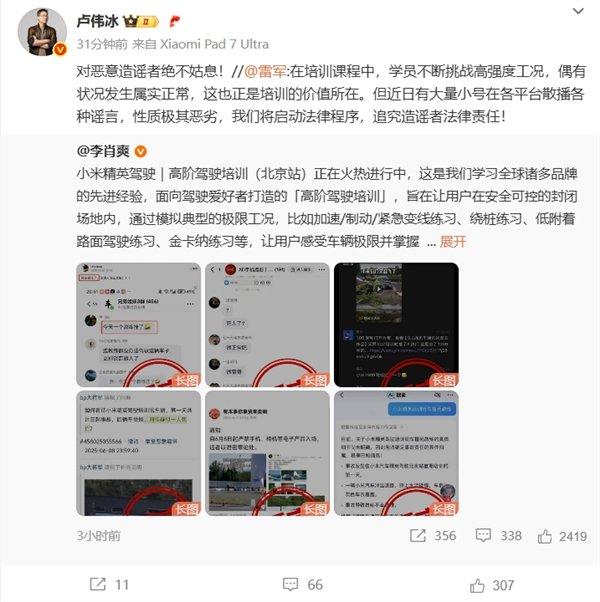Open this post's 66 comments
The image size is (600, 602).
click(303, 585)
